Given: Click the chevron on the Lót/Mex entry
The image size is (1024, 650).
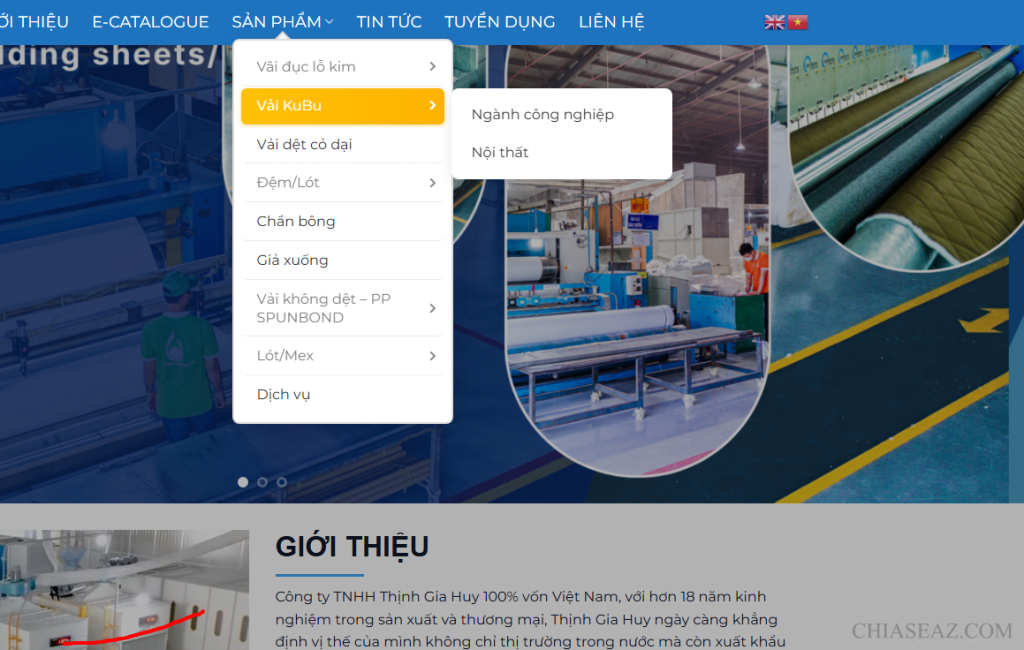Looking at the screenshot, I should pos(434,355).
